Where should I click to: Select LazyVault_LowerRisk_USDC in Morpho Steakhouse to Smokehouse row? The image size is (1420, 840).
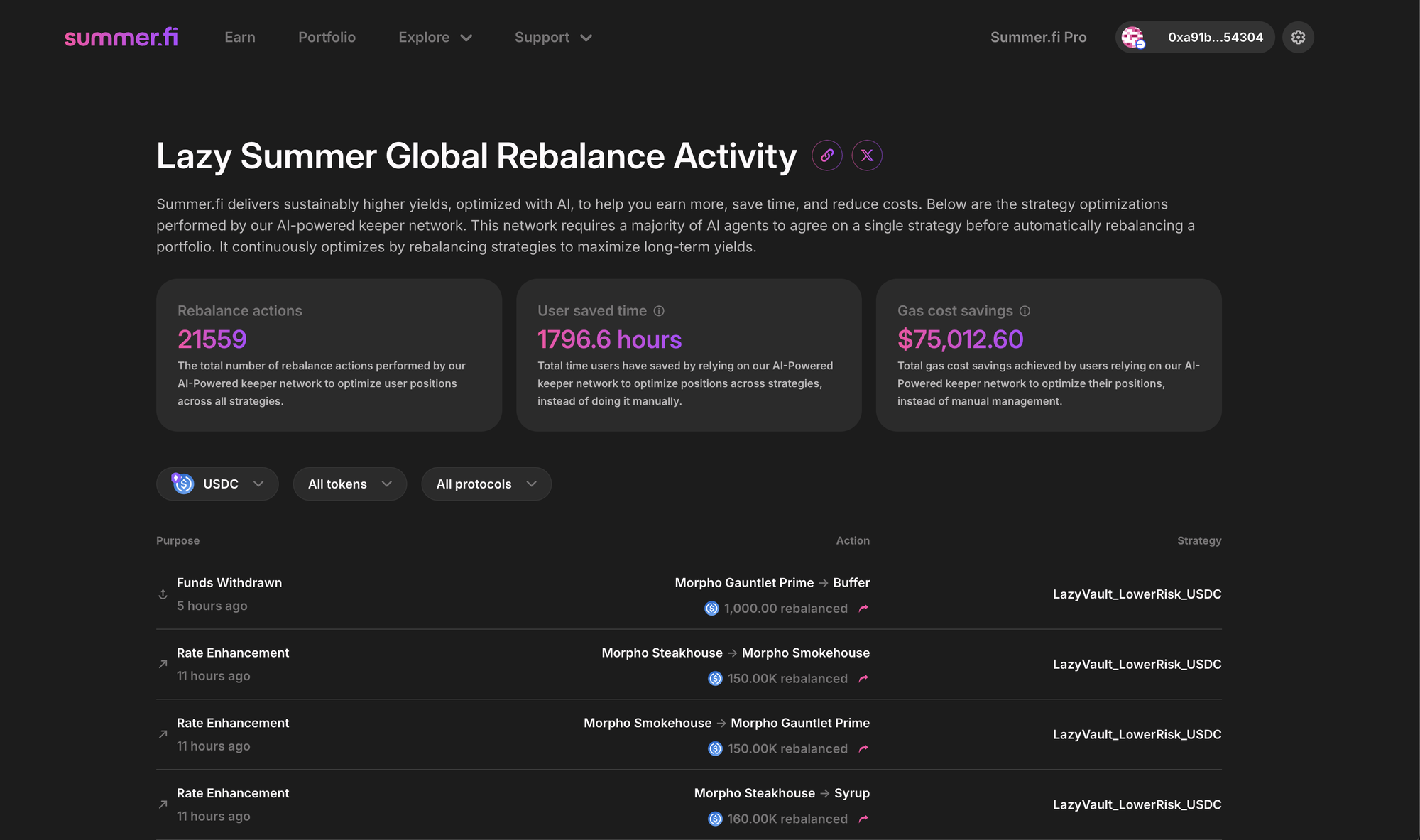pos(1137,664)
